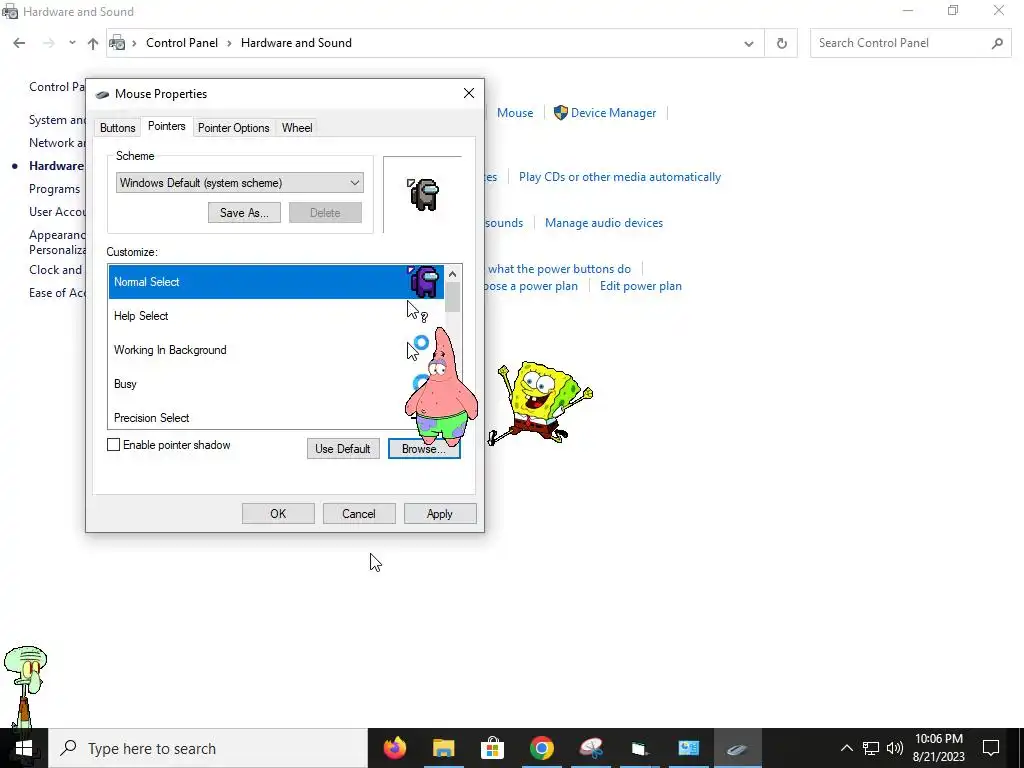This screenshot has width=1024, height=768.
Task: Select the Help Select pointer row
Action: point(276,316)
